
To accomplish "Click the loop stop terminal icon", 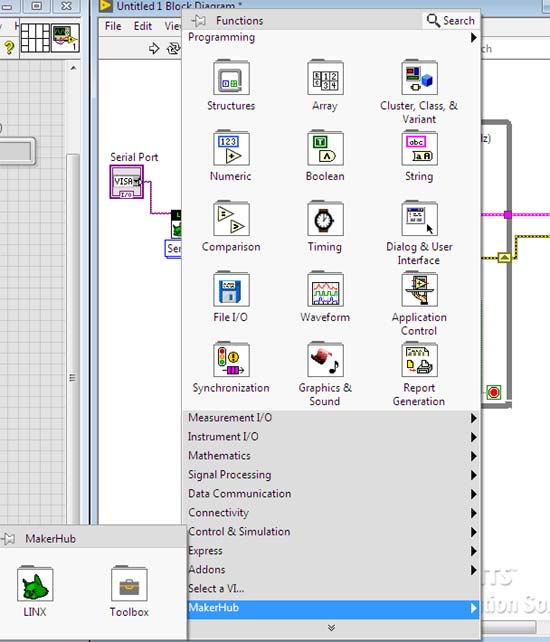I will click(493, 393).
